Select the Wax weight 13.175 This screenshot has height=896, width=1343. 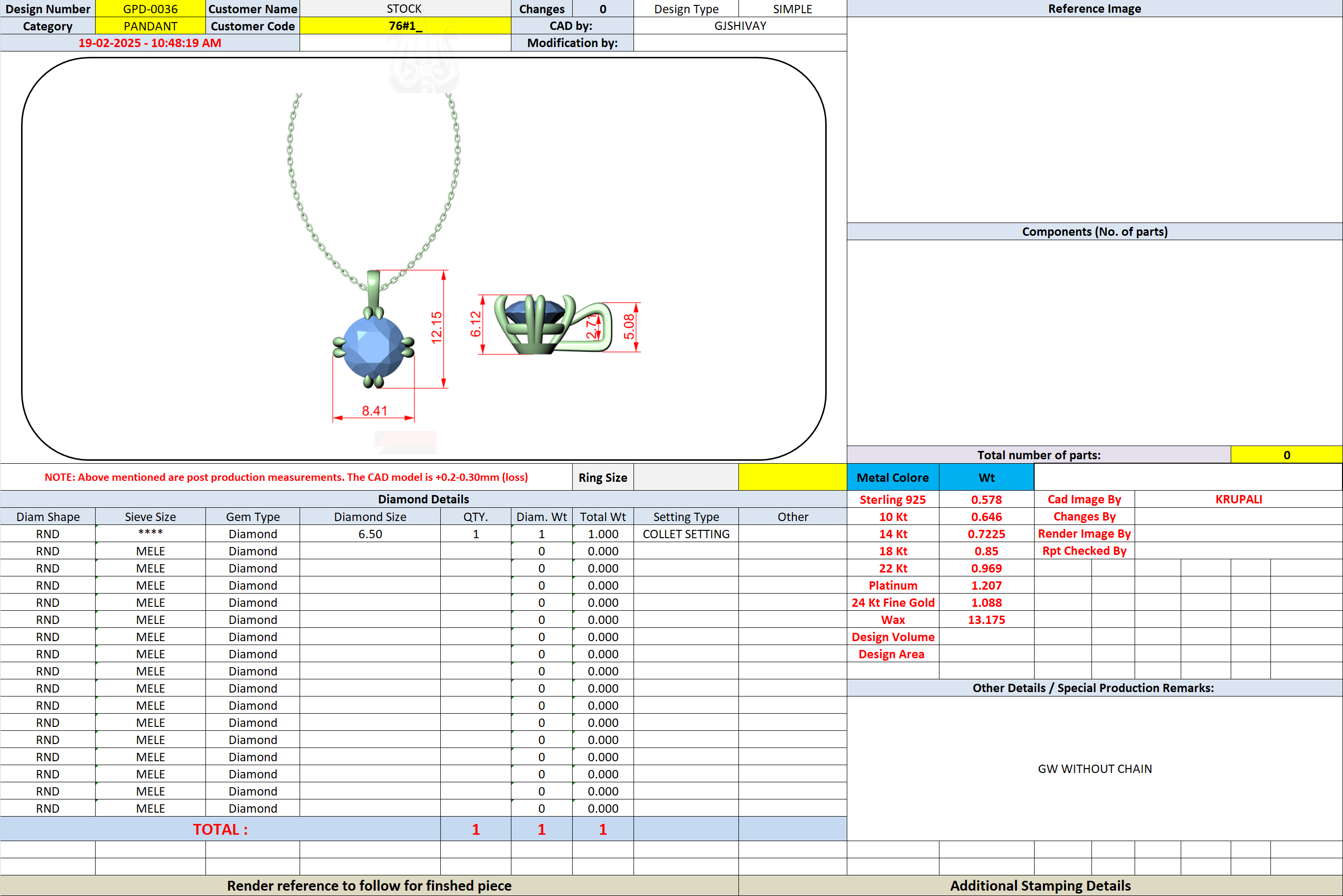pos(987,620)
